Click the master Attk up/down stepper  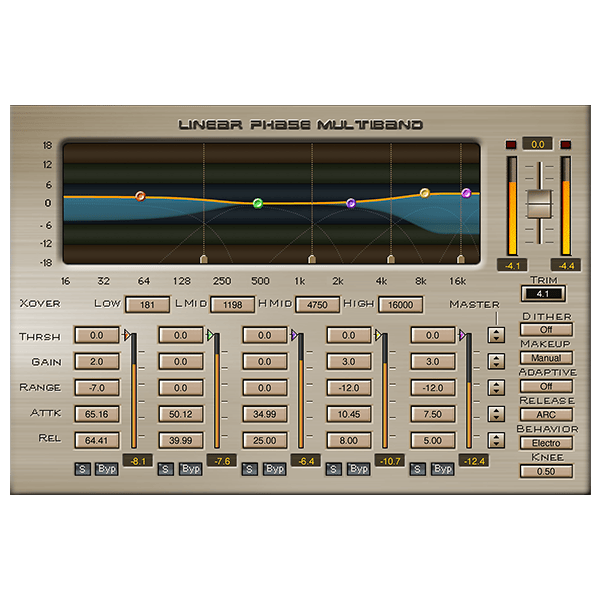point(496,414)
